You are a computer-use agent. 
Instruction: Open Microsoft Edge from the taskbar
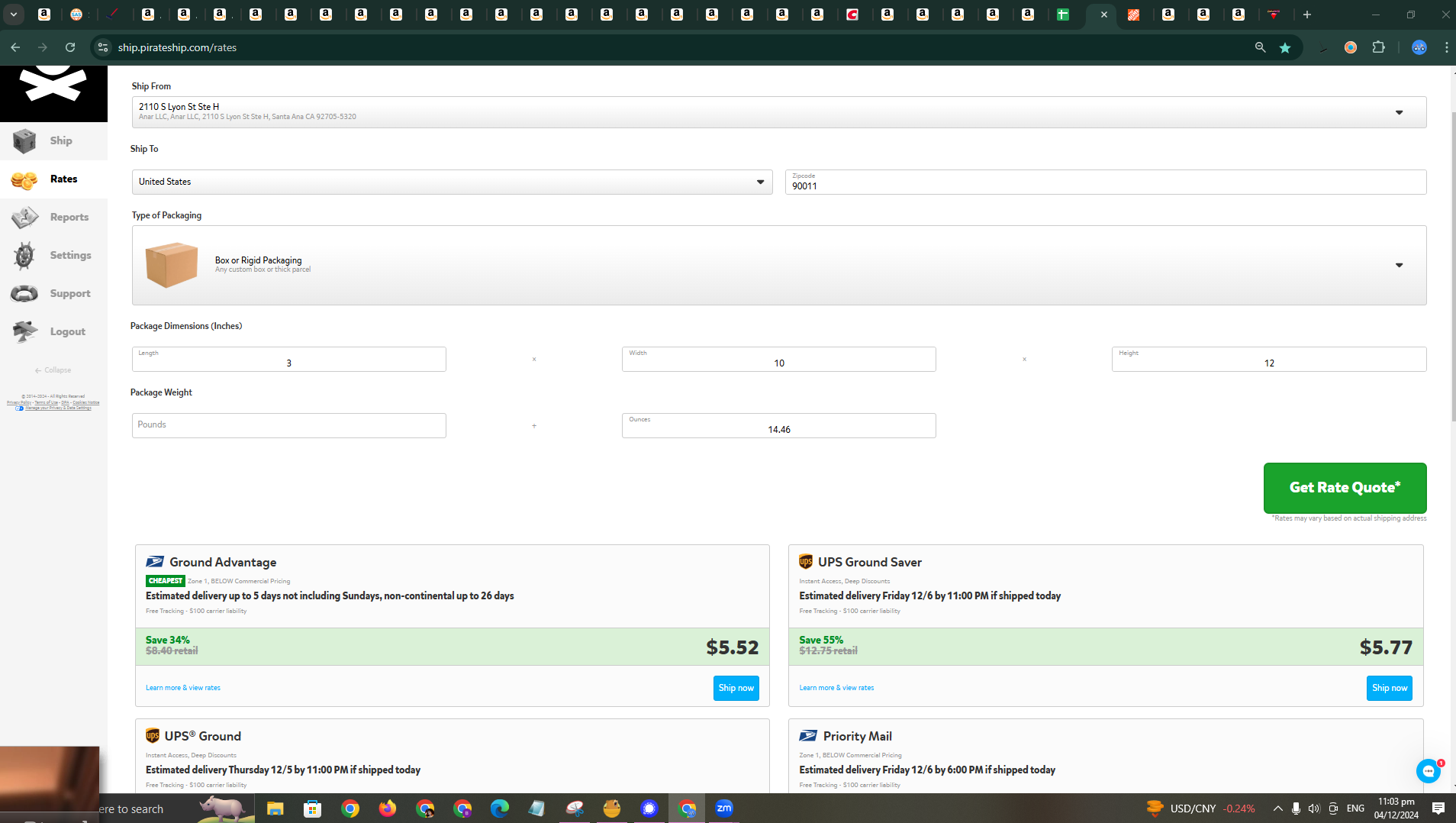[x=499, y=808]
